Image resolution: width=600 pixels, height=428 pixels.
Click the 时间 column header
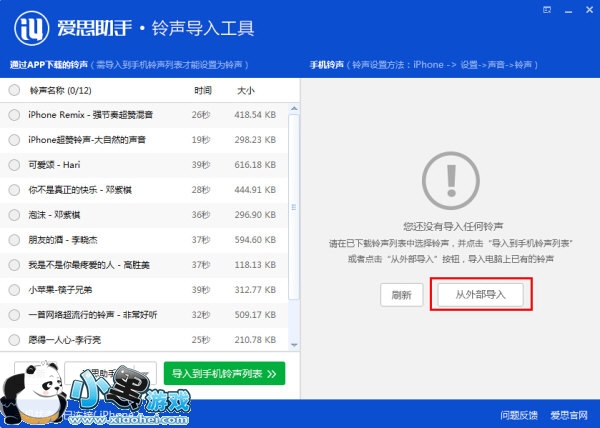click(203, 91)
